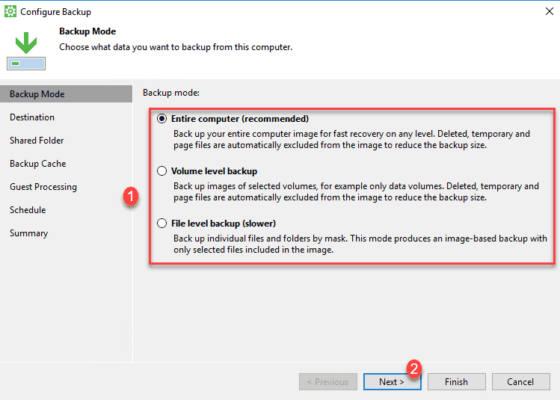Click the 'Choose what data you want to backup' subtitle
The height and width of the screenshot is (400, 560).
176,47
